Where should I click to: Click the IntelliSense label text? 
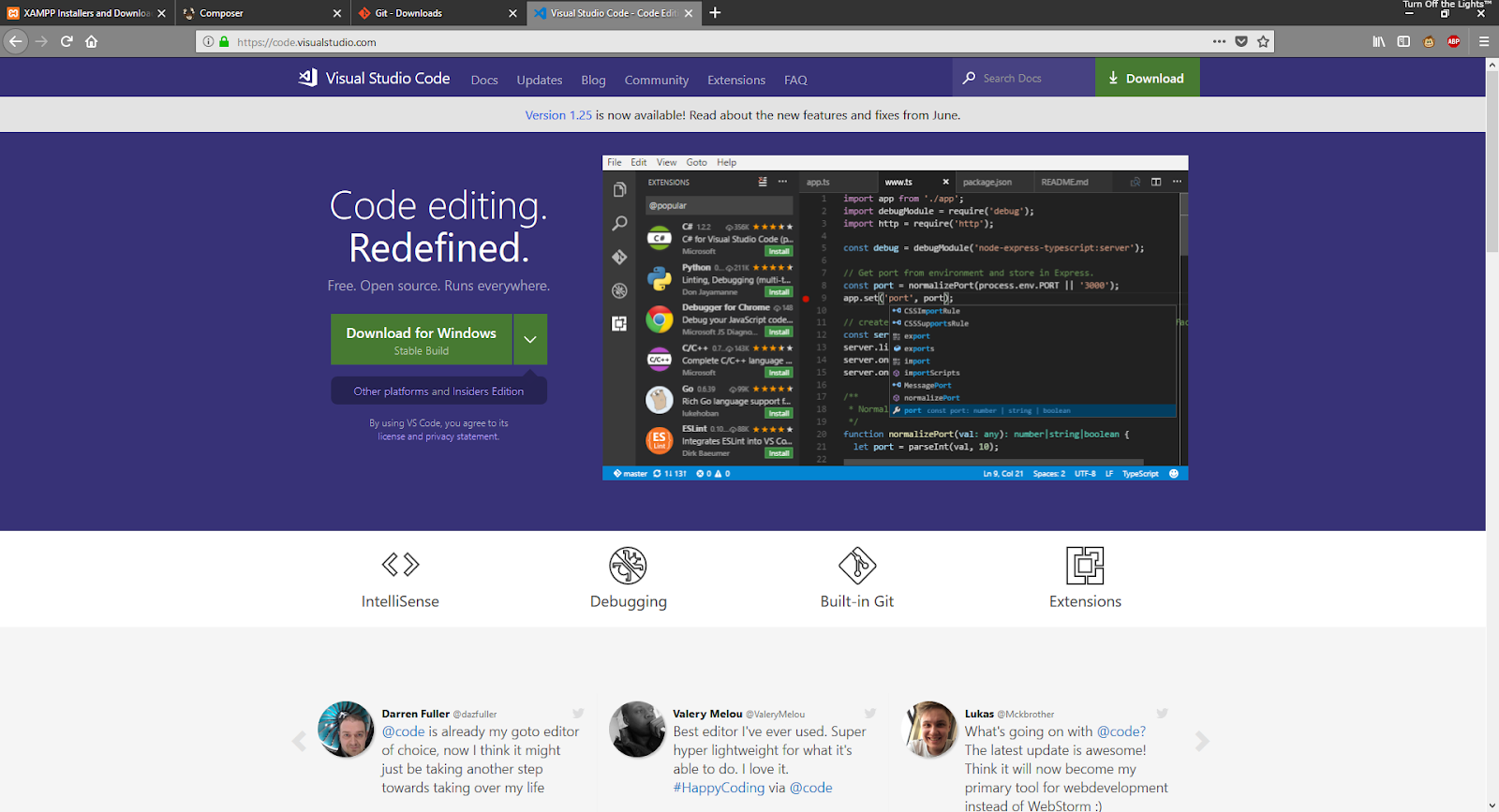[400, 601]
